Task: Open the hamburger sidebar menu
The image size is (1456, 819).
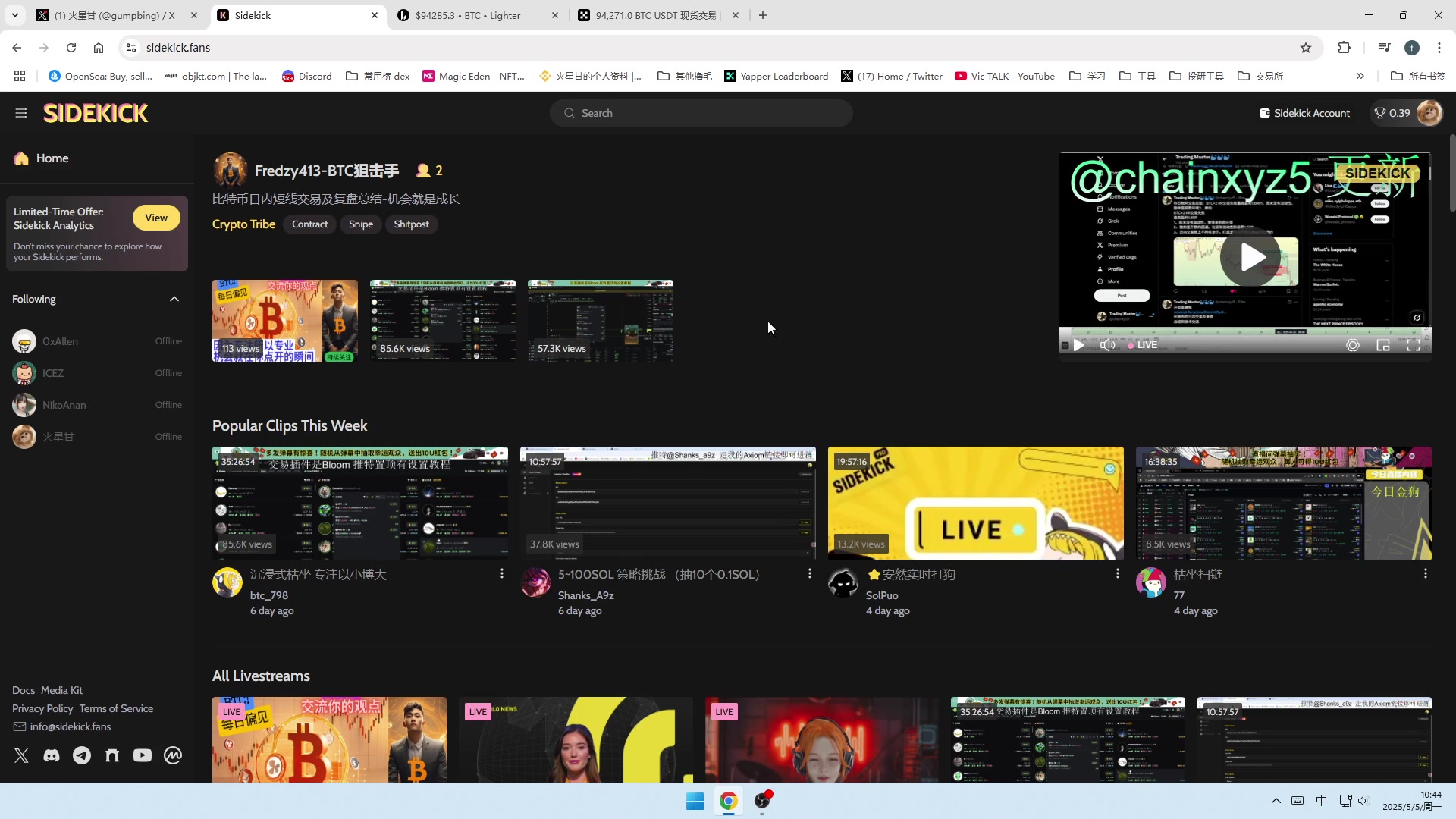Action: click(x=21, y=113)
